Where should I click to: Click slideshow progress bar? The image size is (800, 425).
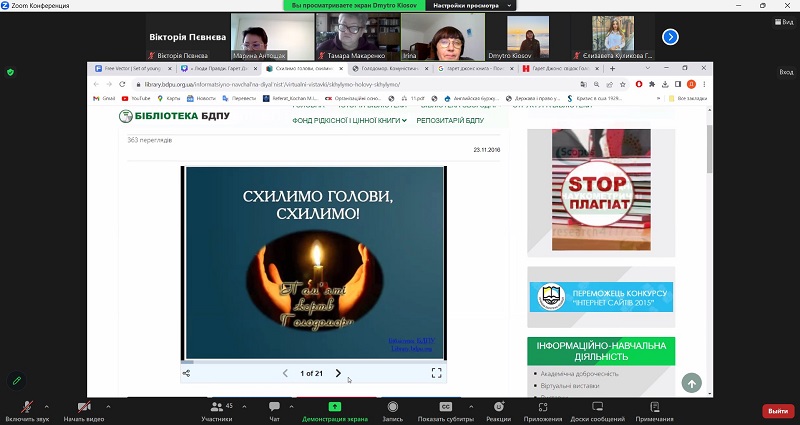(313, 362)
